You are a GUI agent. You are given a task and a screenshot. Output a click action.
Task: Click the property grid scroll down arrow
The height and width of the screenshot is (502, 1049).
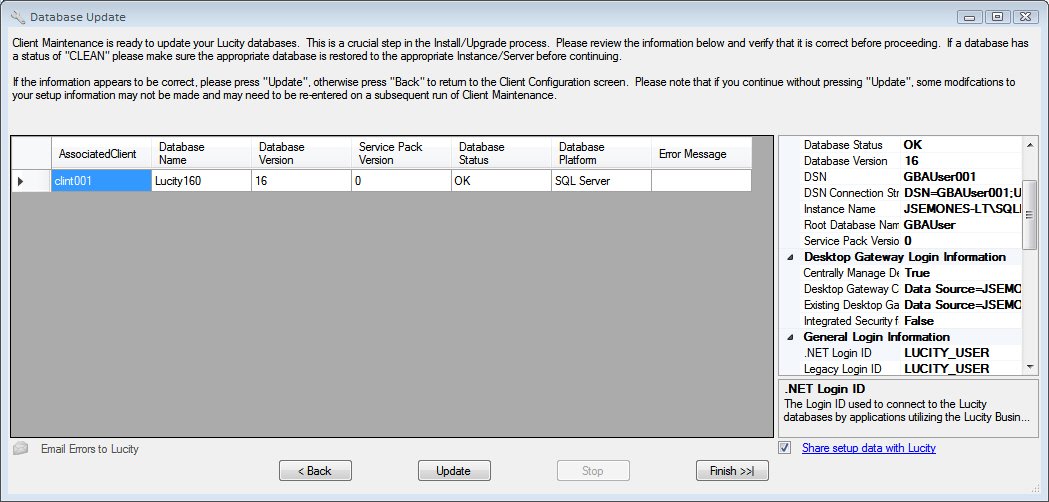[1030, 367]
